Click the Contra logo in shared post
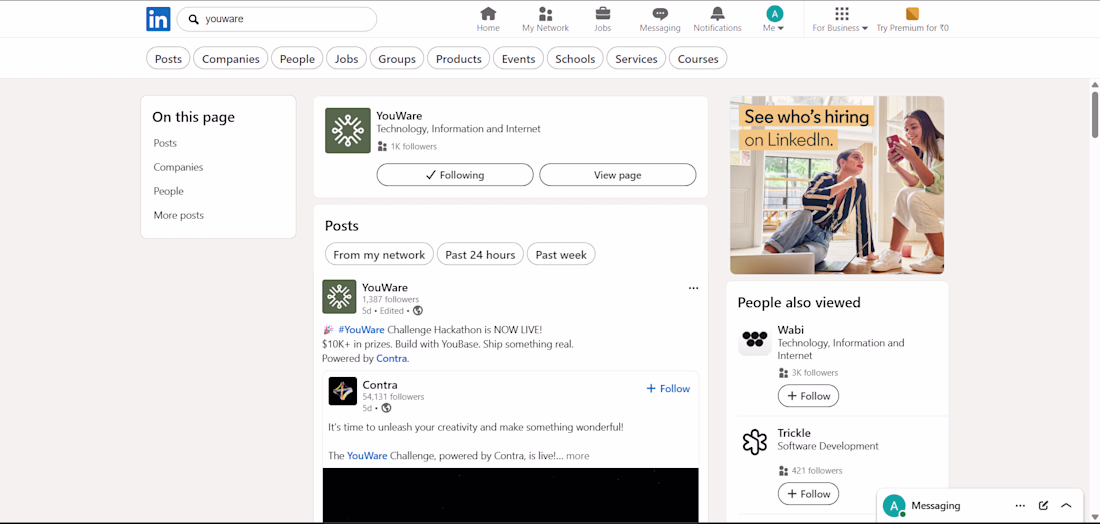Image resolution: width=1100 pixels, height=524 pixels. pos(343,391)
